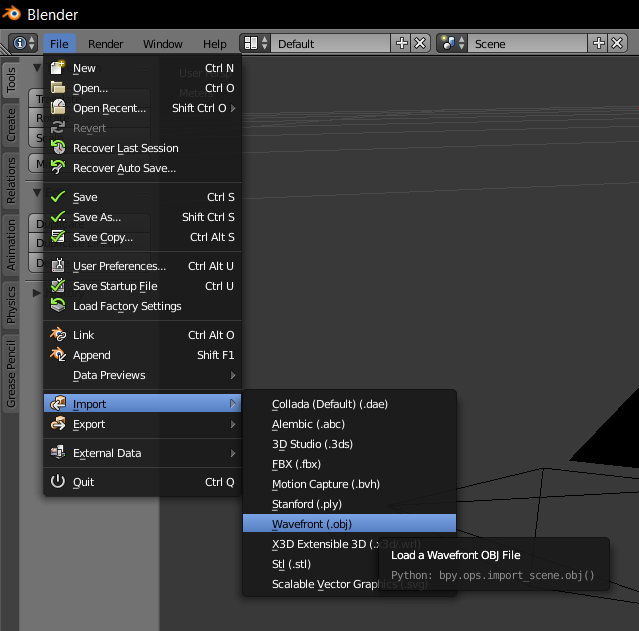Choose Stl (.stl) import
Screen dimensions: 639x631
point(310,564)
